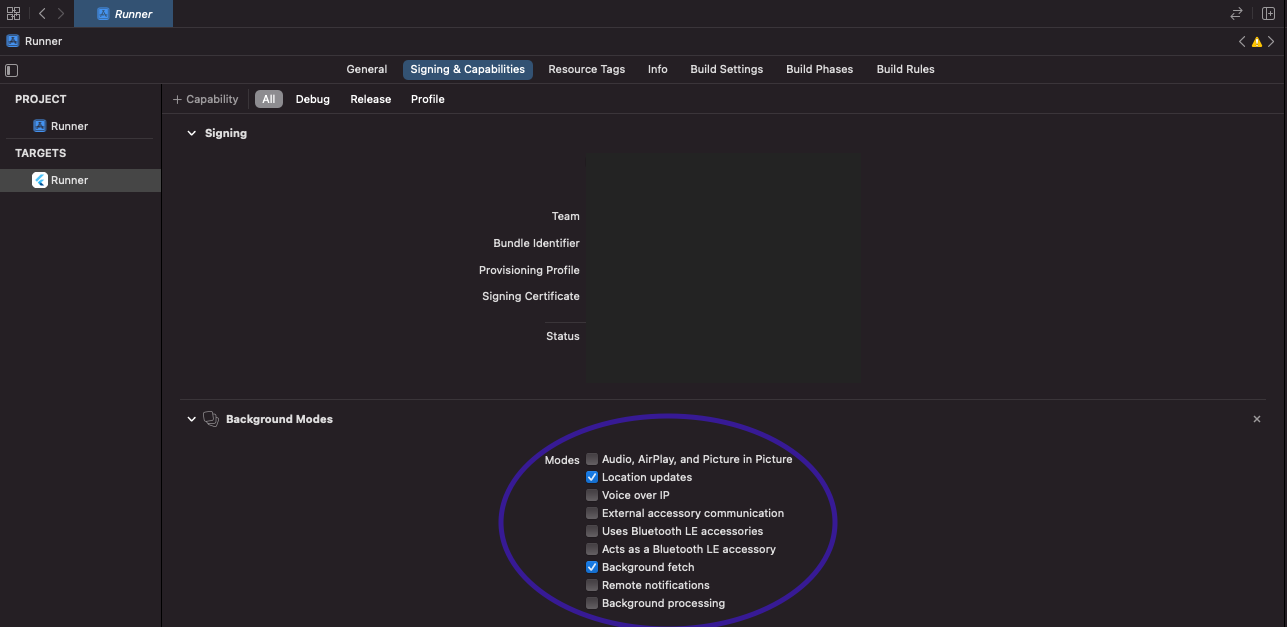Click the back navigation arrow
This screenshot has height=627, width=1287.
(42, 13)
